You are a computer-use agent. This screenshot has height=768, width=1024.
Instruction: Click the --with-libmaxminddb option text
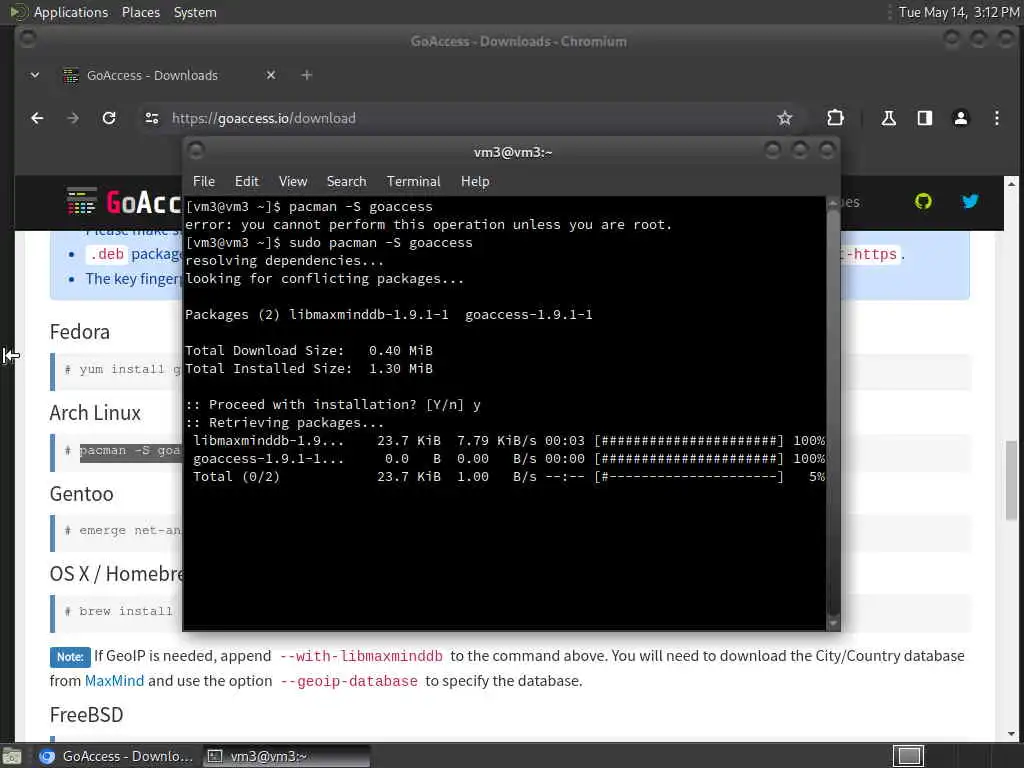[x=361, y=656]
